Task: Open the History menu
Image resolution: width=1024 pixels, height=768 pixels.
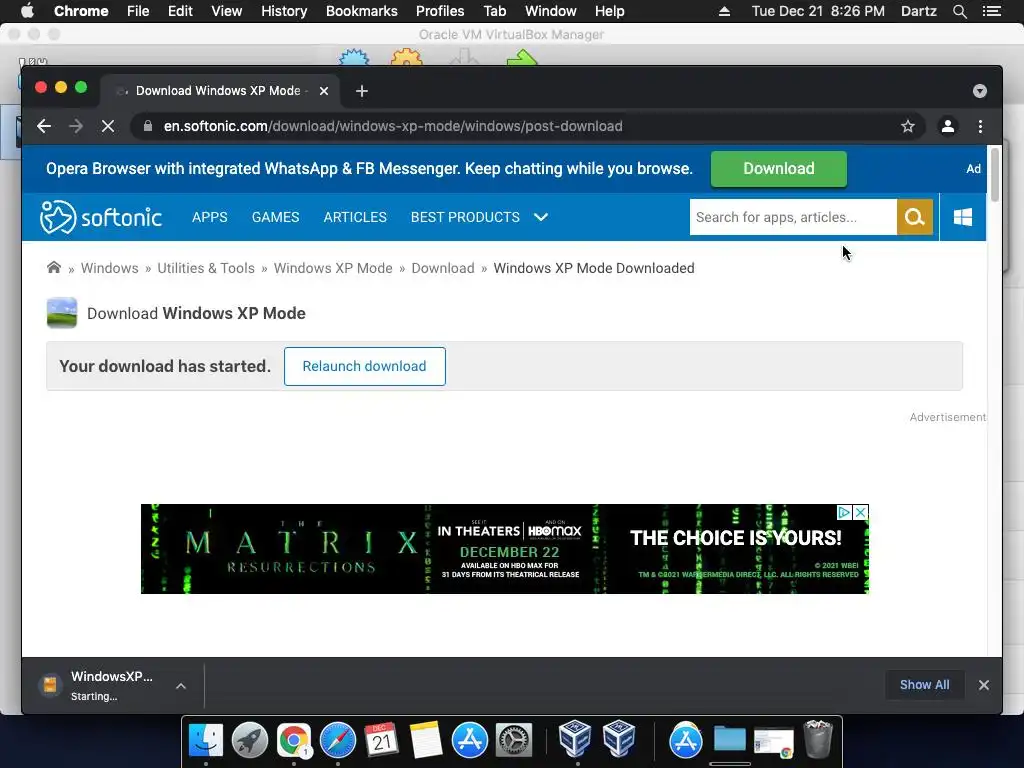Action: [284, 11]
